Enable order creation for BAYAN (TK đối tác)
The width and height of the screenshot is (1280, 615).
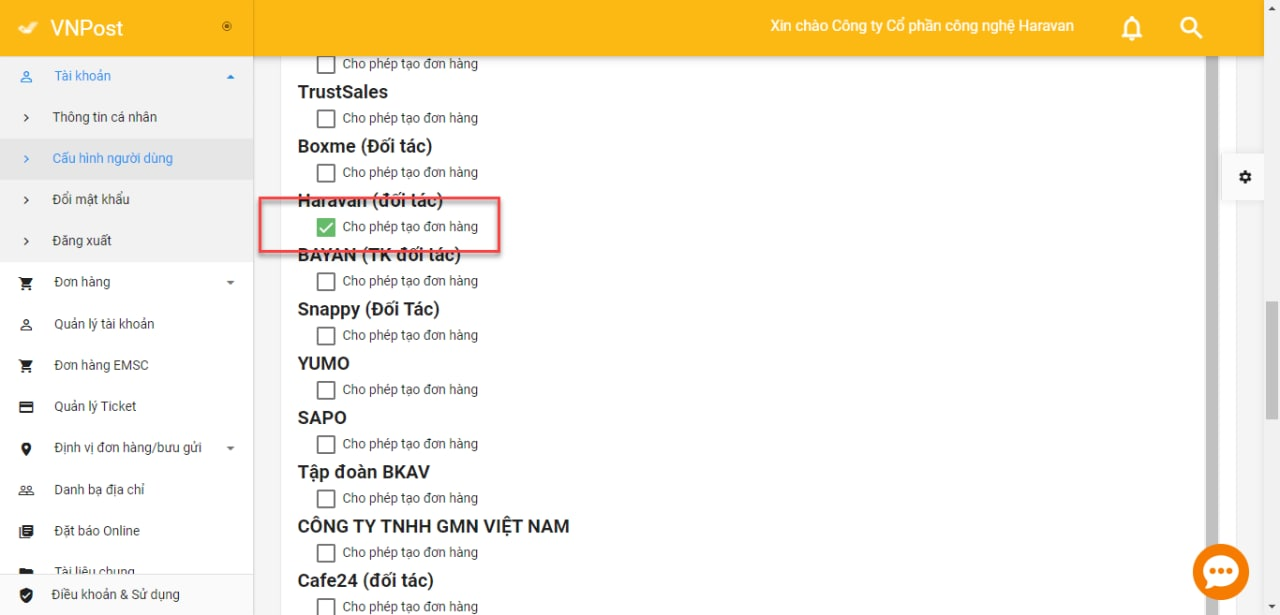tap(326, 282)
